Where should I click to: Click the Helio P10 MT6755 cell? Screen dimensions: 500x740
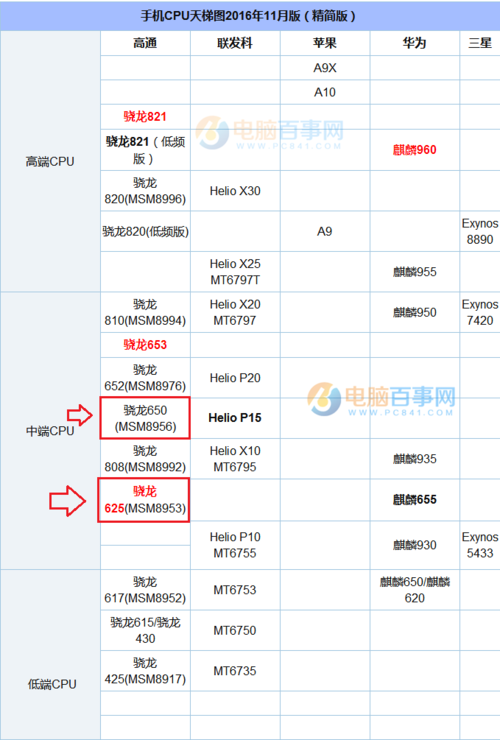tap(235, 545)
